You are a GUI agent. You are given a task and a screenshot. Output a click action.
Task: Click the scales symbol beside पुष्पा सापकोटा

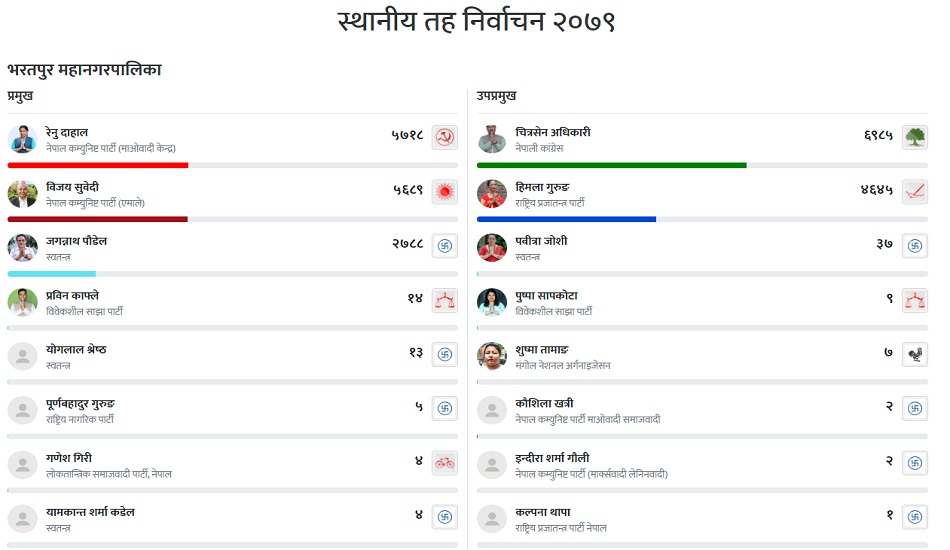[x=914, y=300]
